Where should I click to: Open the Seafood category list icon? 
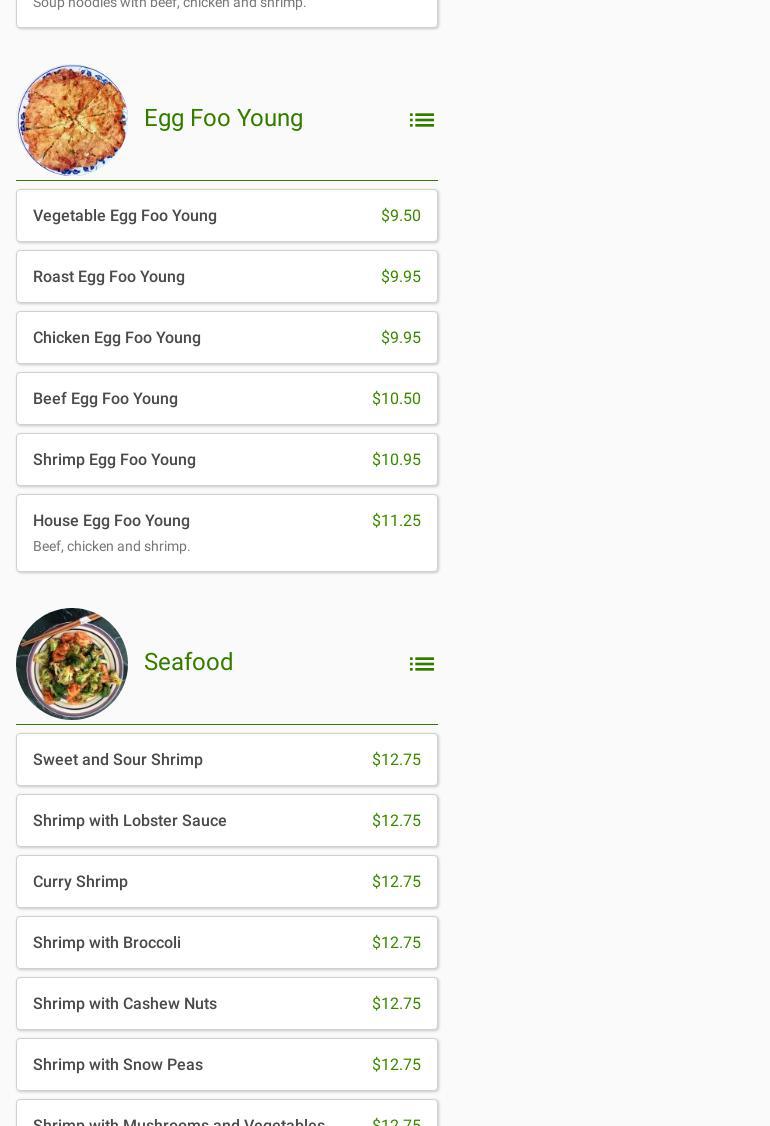[421, 664]
